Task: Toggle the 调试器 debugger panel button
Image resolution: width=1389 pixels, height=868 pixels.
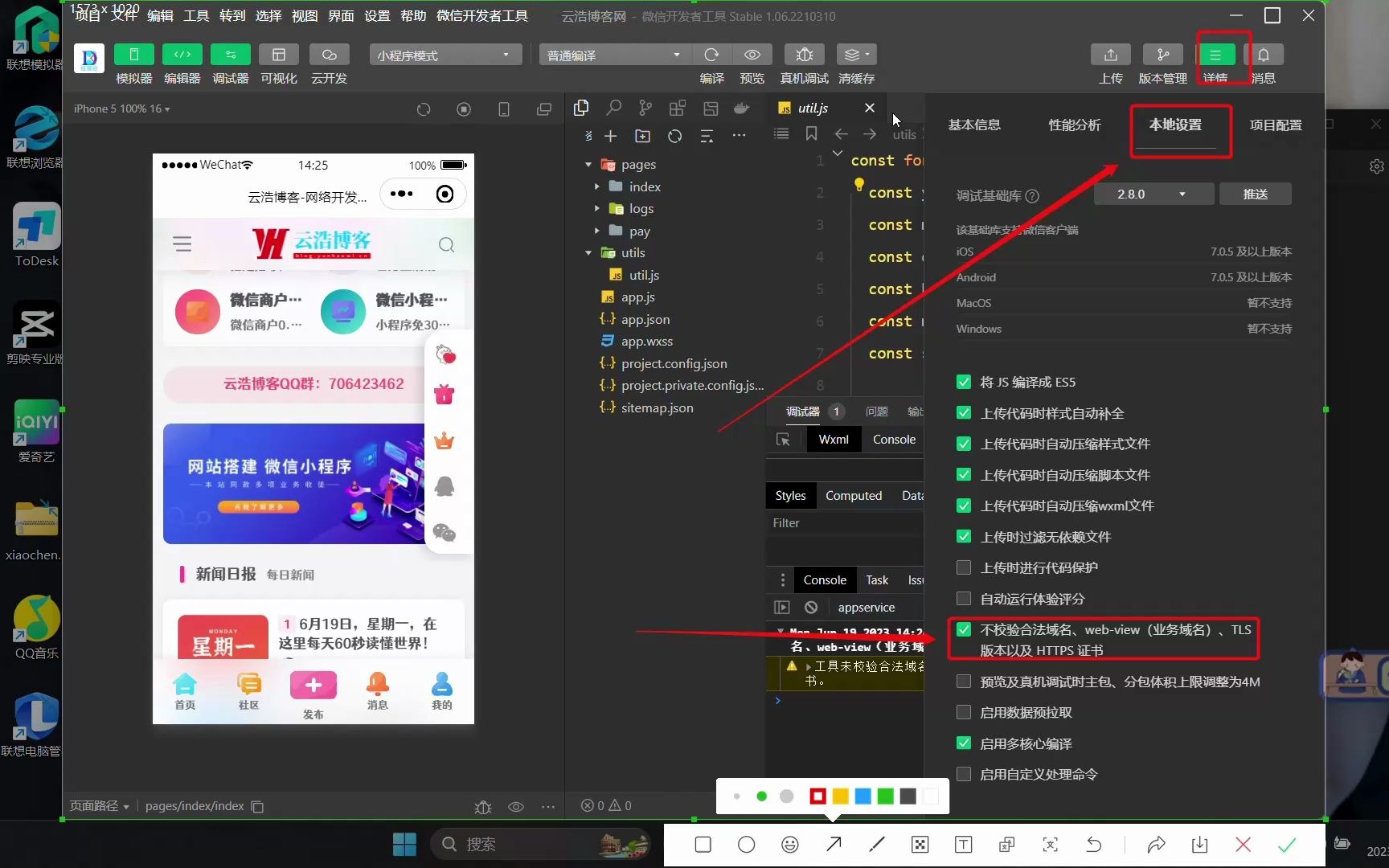Action: click(231, 55)
